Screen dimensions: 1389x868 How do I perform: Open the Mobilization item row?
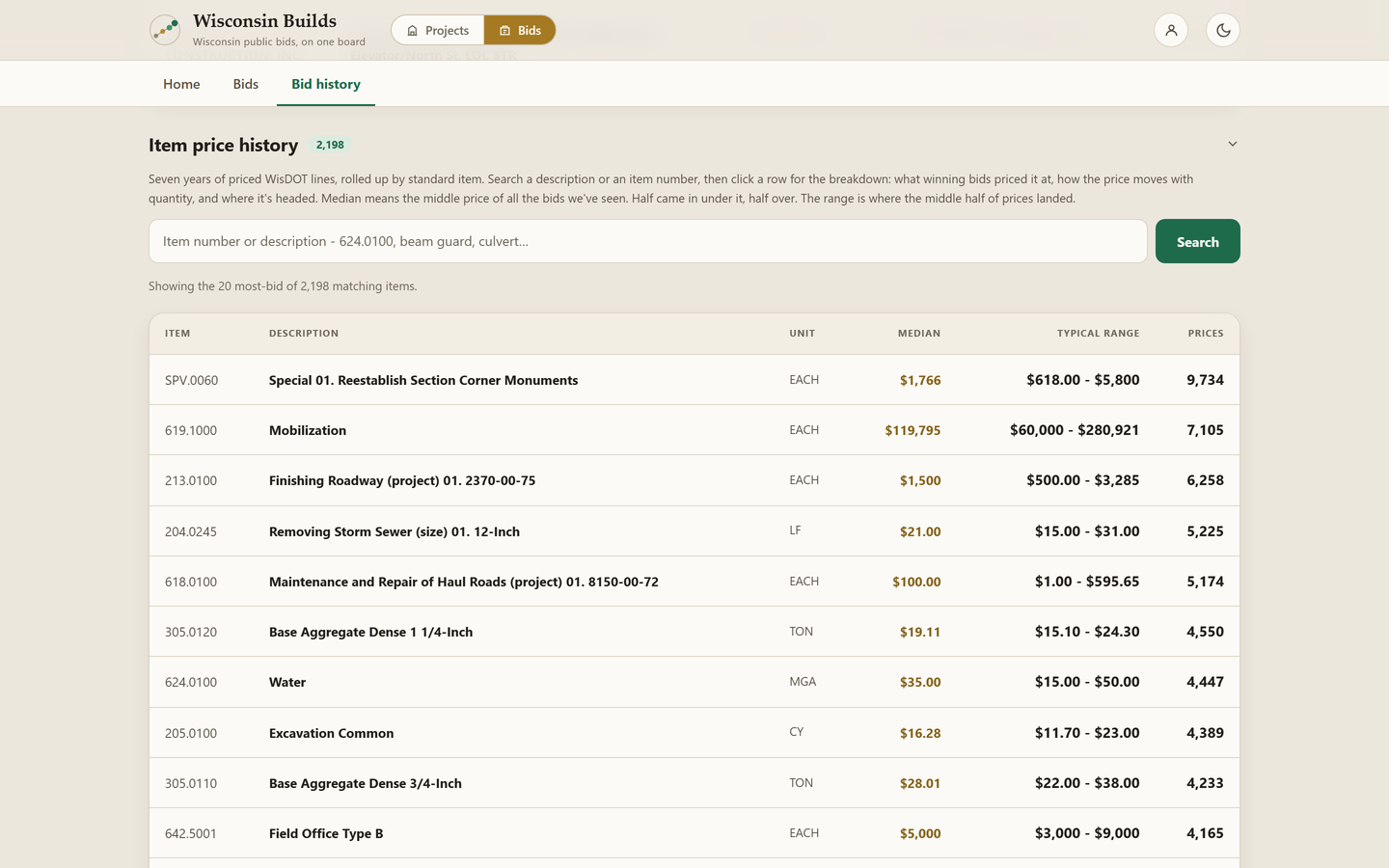694,430
